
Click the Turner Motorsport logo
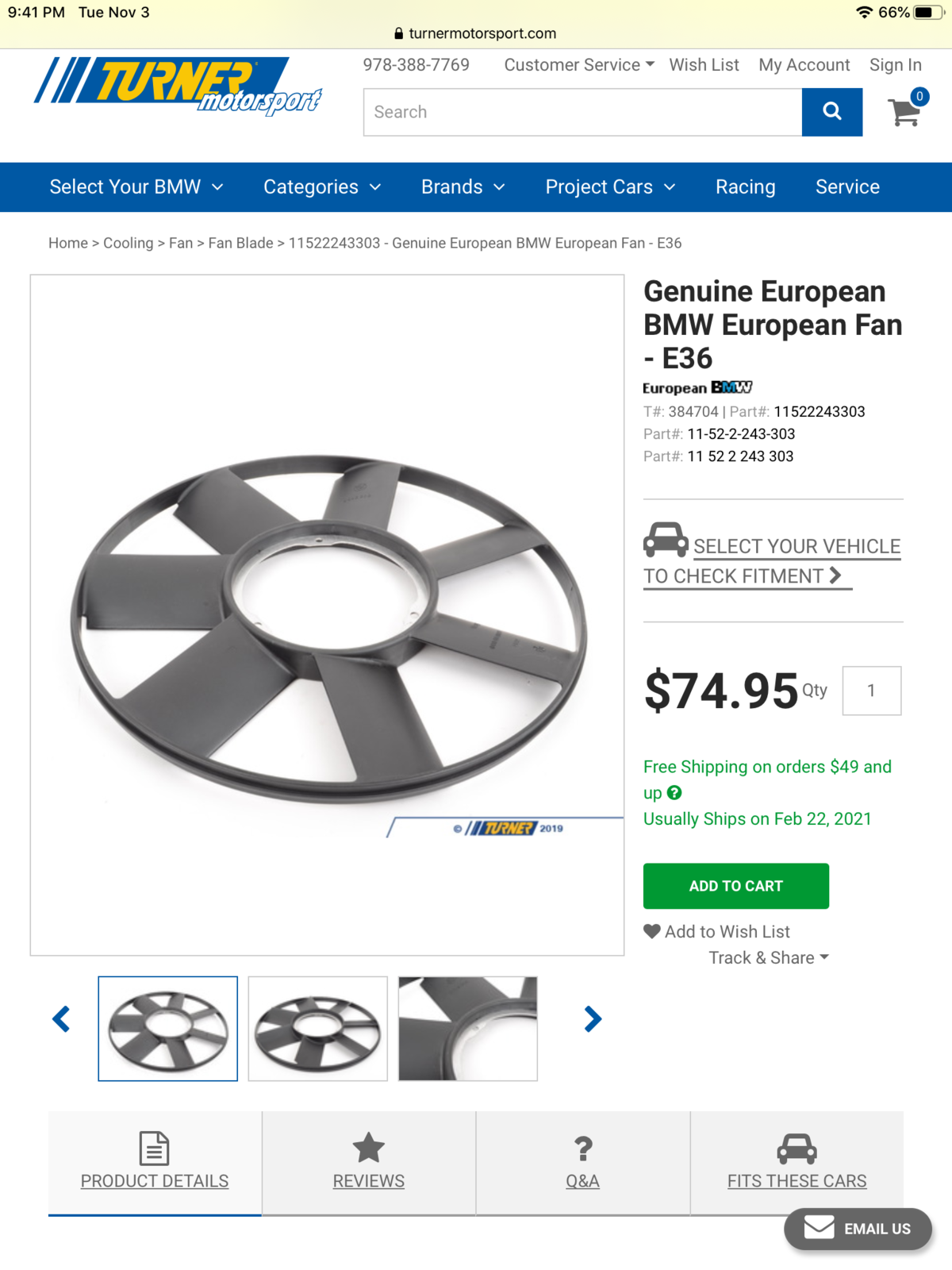(x=178, y=86)
